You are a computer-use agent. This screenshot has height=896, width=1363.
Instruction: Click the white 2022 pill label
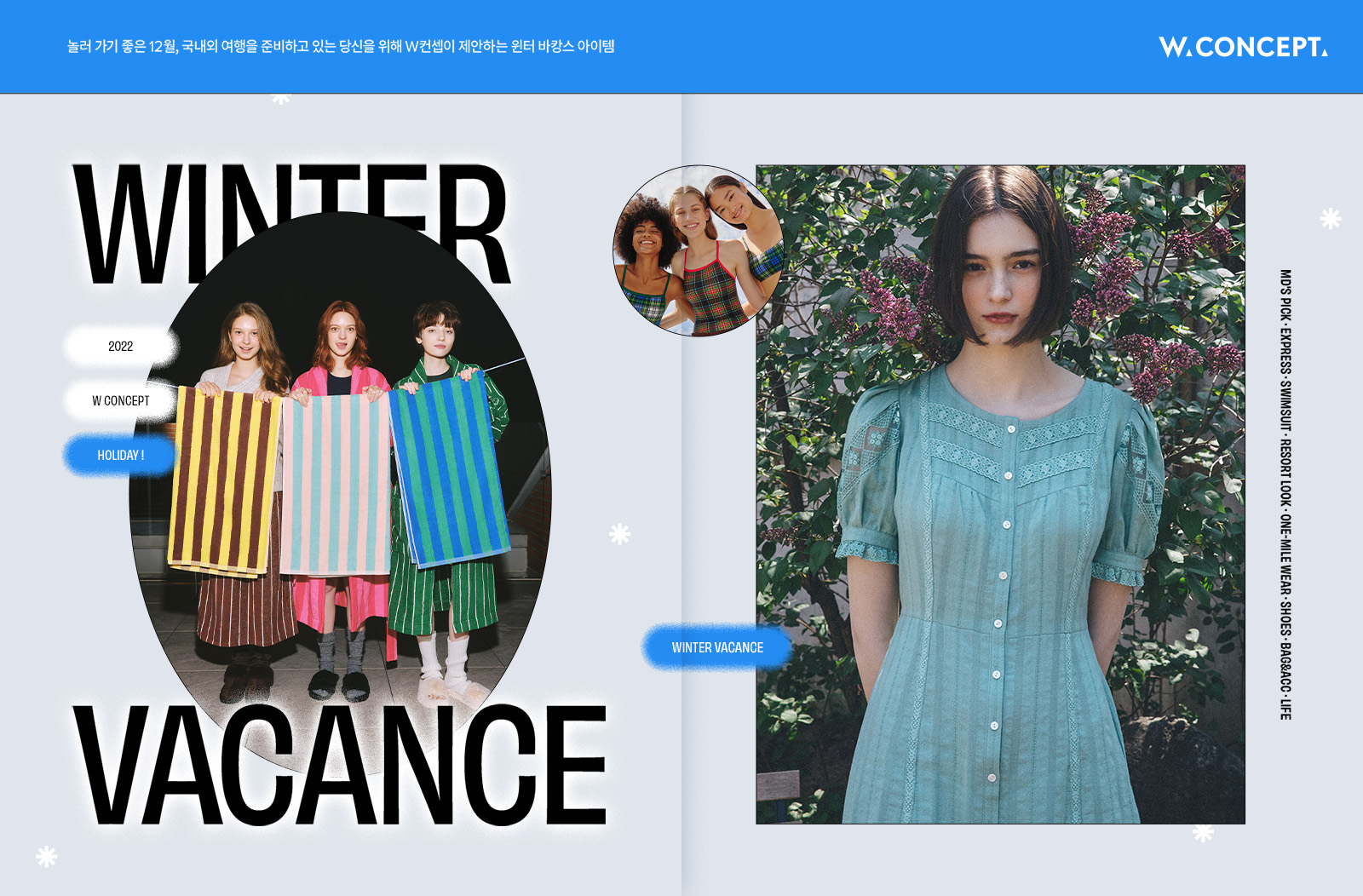pyautogui.click(x=120, y=346)
